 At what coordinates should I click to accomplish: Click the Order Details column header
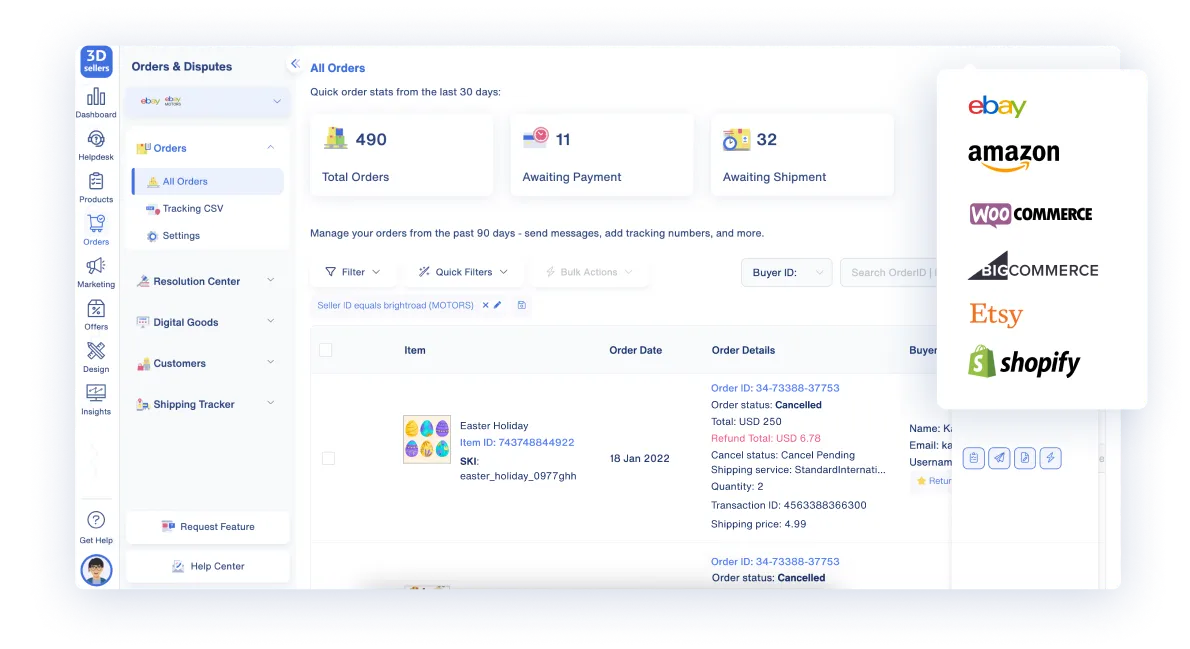point(743,350)
